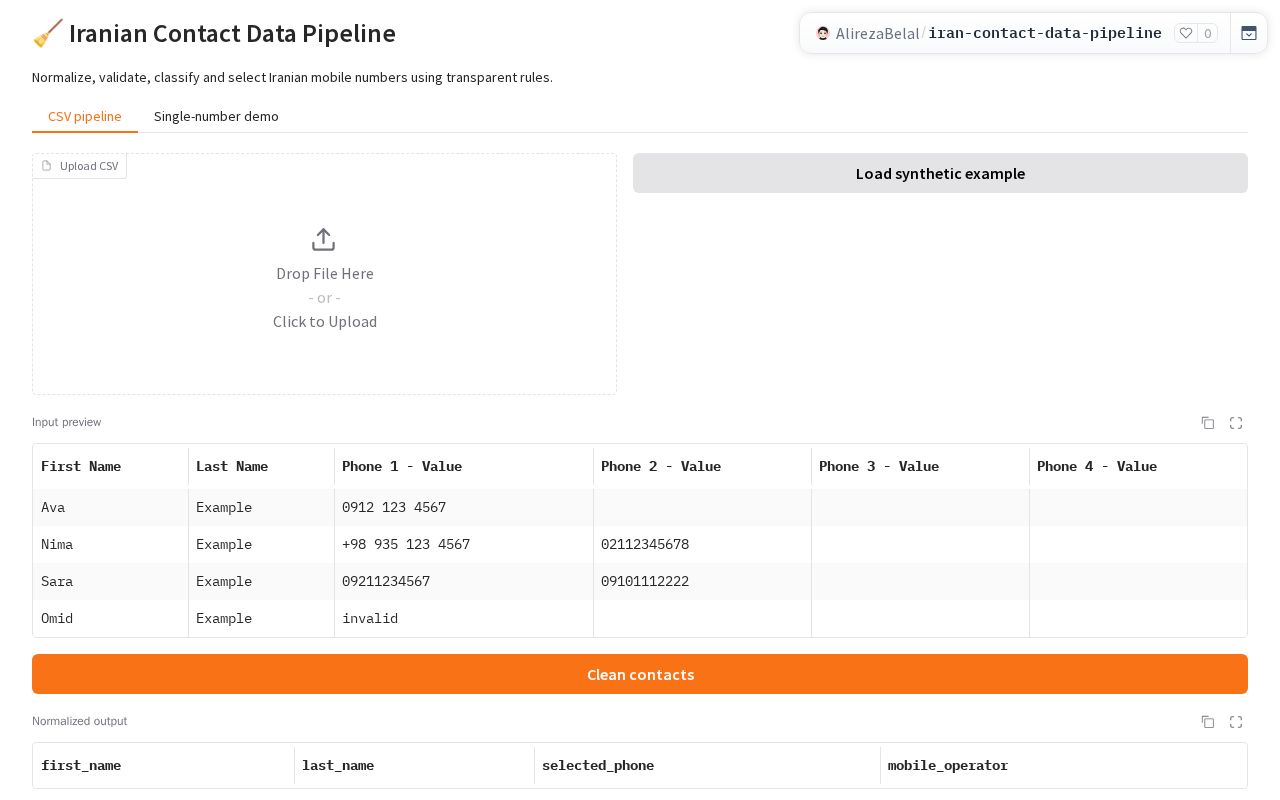This screenshot has height=800, width=1280.
Task: Open Normalized output table in fullscreen
Action: coord(1236,722)
